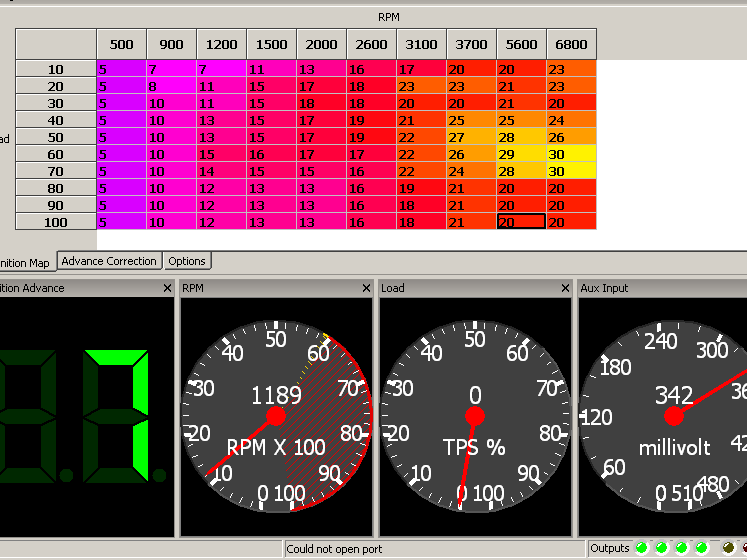Click the dark olive status indicator LED

click(729, 548)
